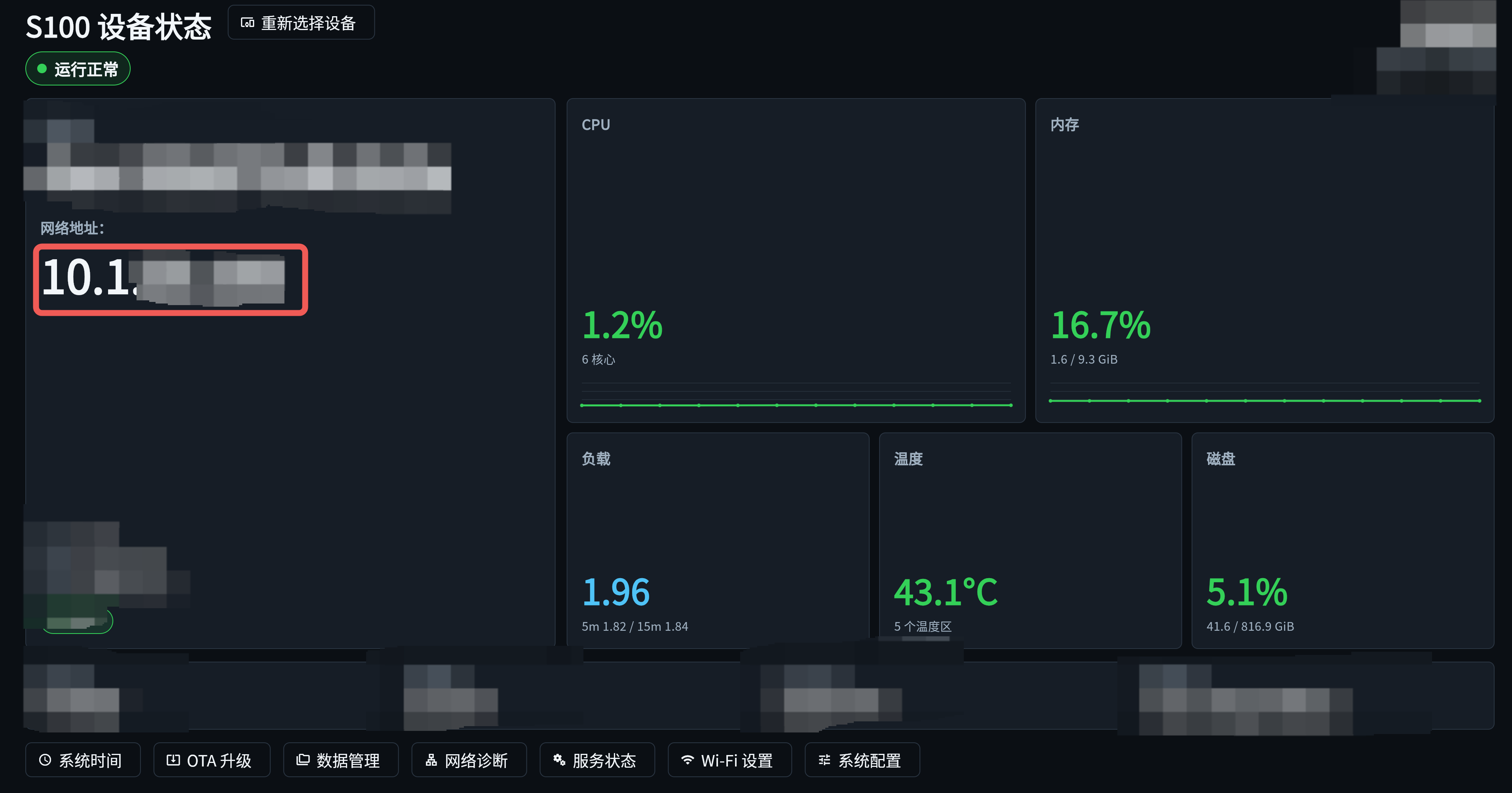Click the 41.6 / 816.9 GiB disk text
Image resolution: width=1512 pixels, height=793 pixels.
coord(1250,626)
